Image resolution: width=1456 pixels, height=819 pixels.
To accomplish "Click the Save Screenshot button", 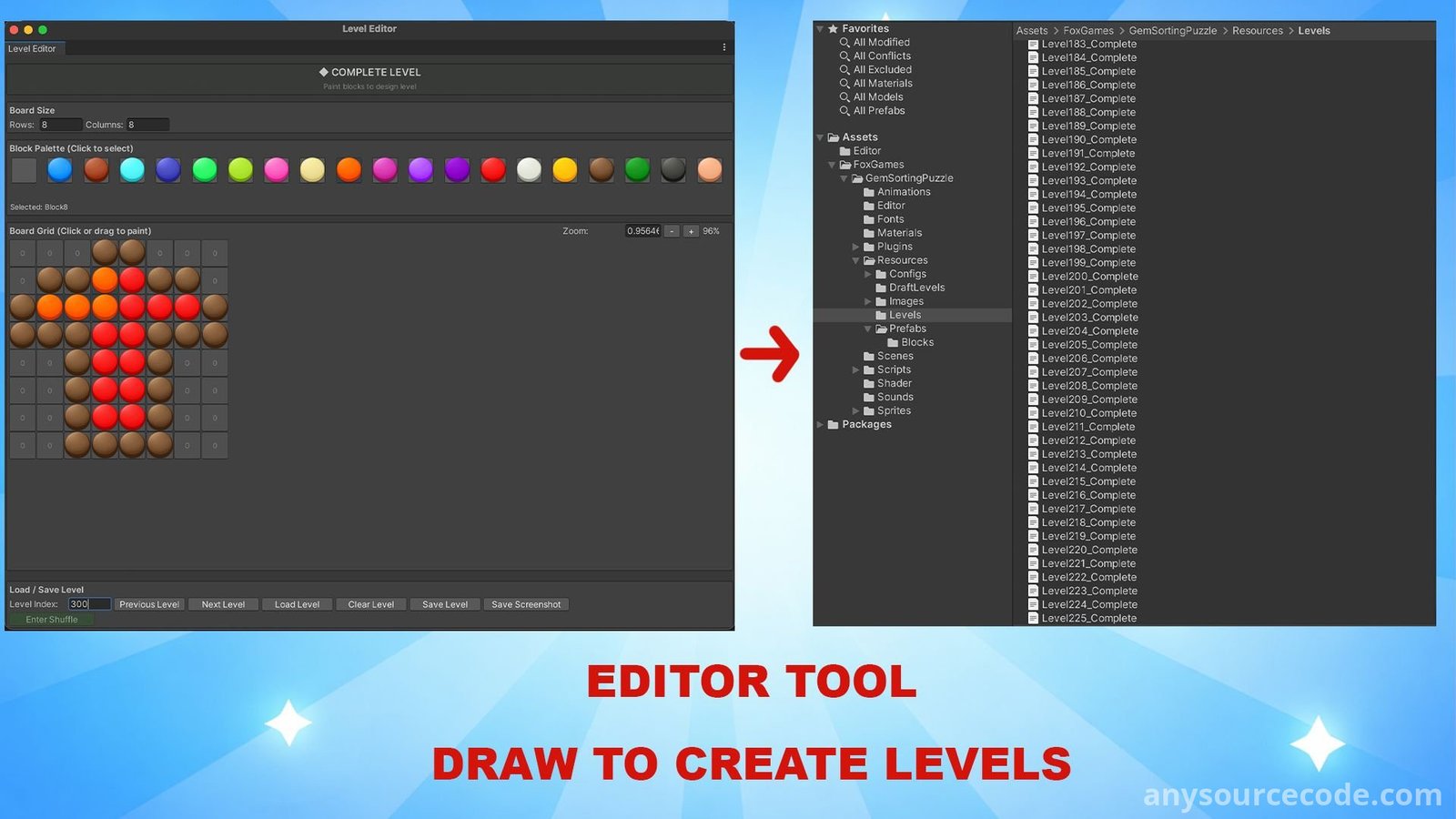I will click(526, 604).
